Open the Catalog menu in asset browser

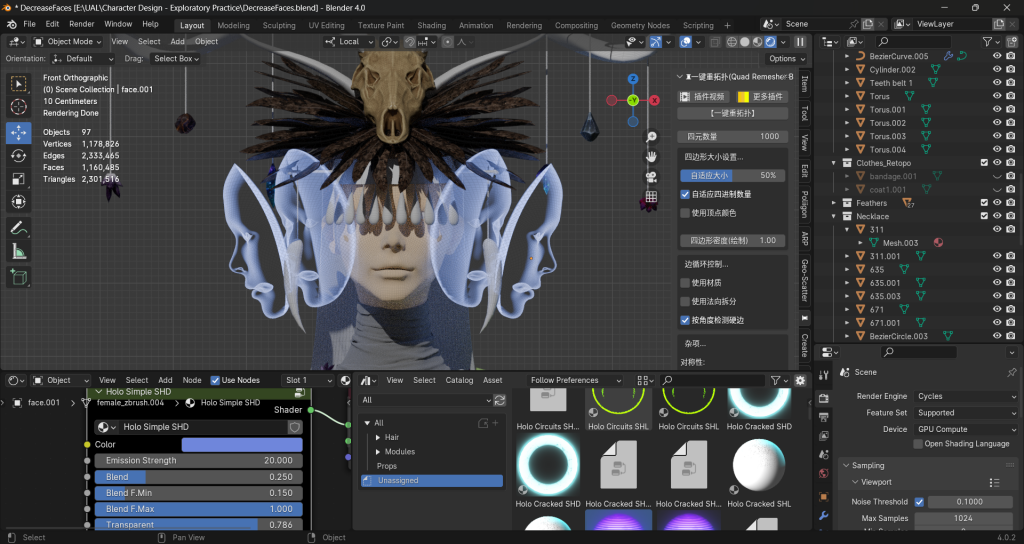(459, 380)
